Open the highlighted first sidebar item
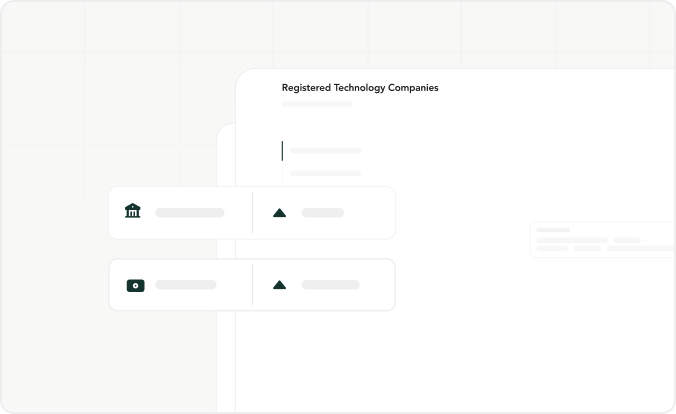The image size is (676, 414). (x=325, y=151)
